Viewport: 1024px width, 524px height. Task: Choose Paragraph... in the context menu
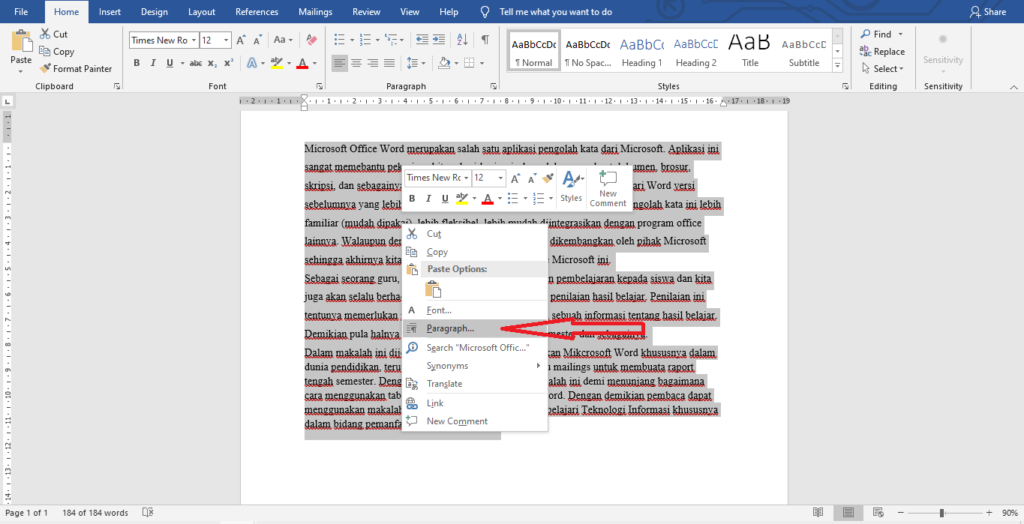[475, 329]
